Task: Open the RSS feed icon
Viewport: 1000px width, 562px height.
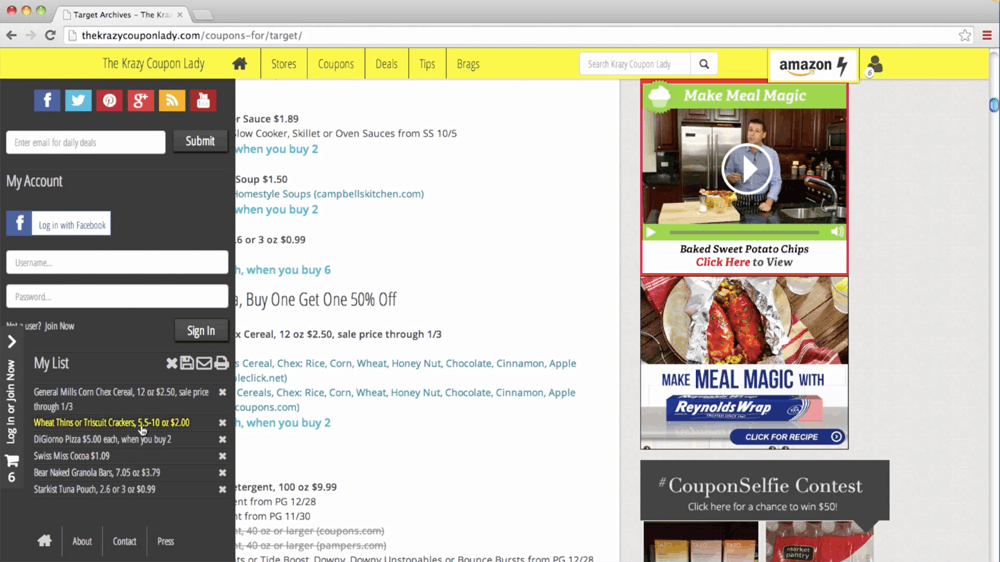Action: (x=172, y=100)
